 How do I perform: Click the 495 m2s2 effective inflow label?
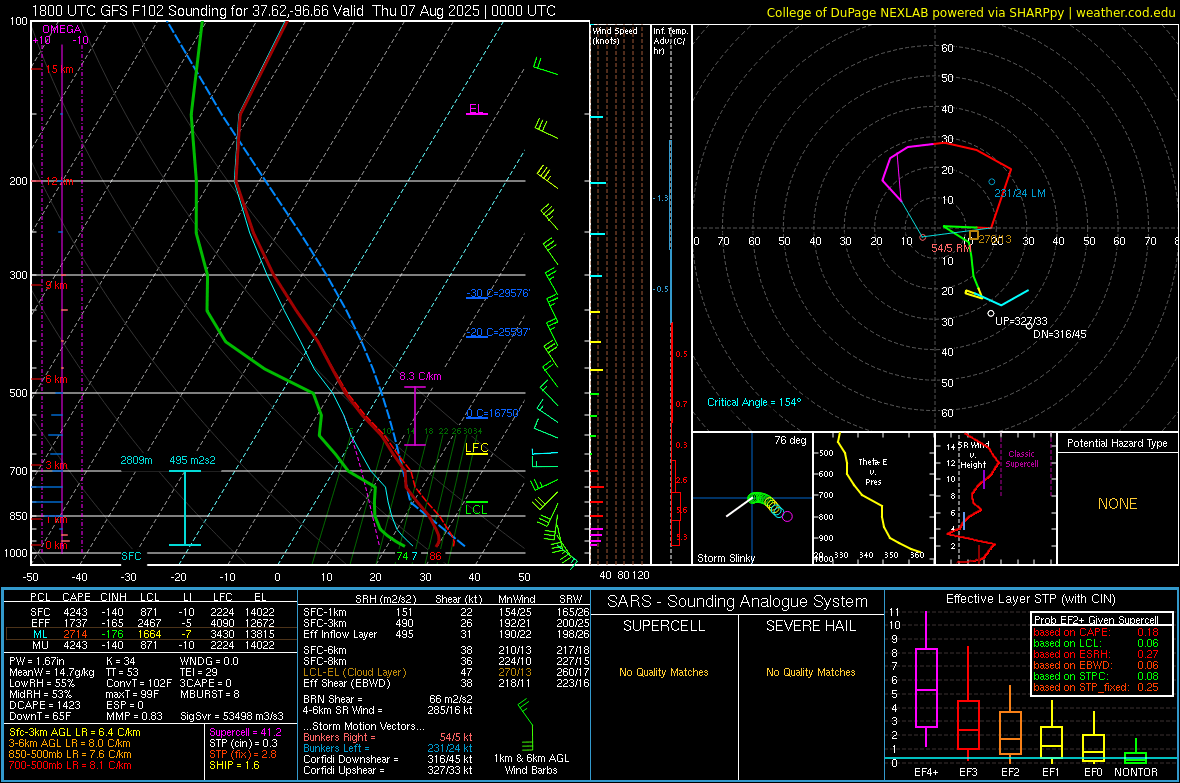click(192, 460)
